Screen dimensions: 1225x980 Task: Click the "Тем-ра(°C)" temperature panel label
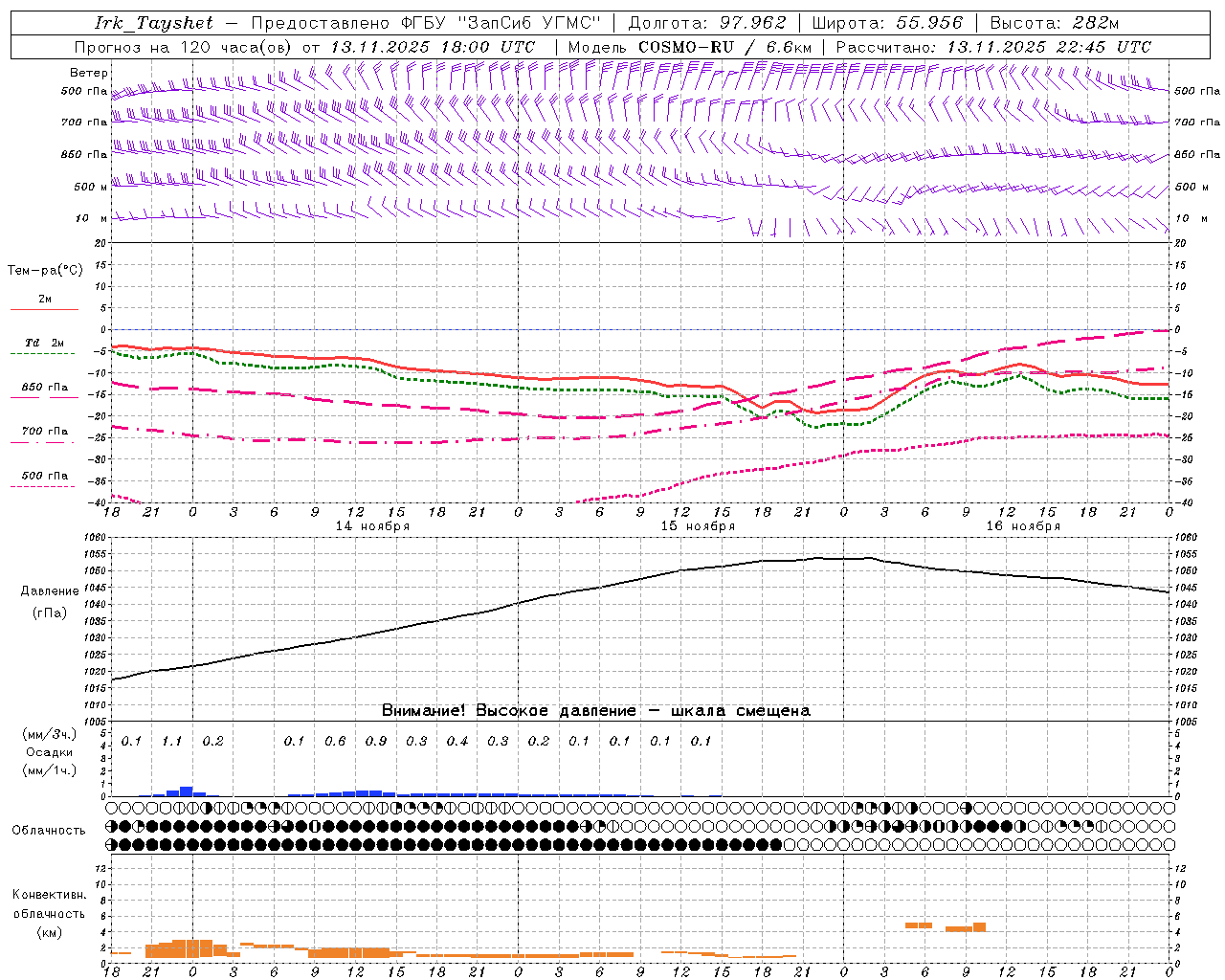45,271
